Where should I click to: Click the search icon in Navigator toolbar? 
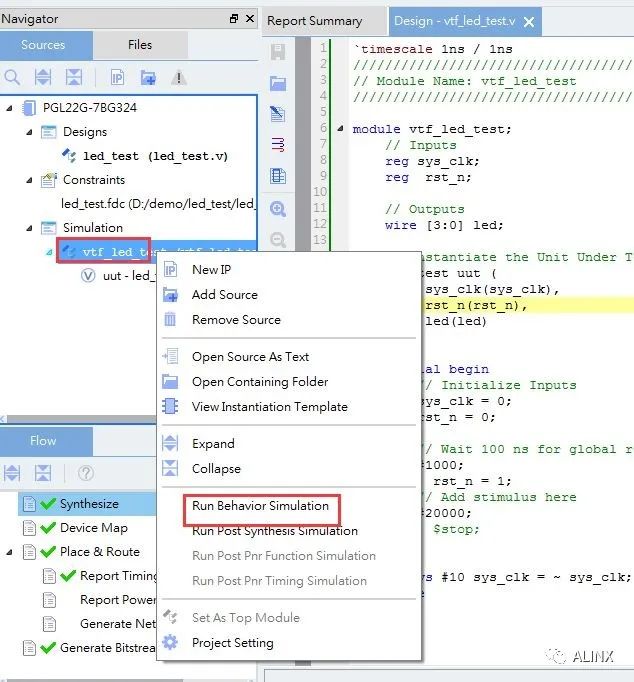(x=12, y=78)
